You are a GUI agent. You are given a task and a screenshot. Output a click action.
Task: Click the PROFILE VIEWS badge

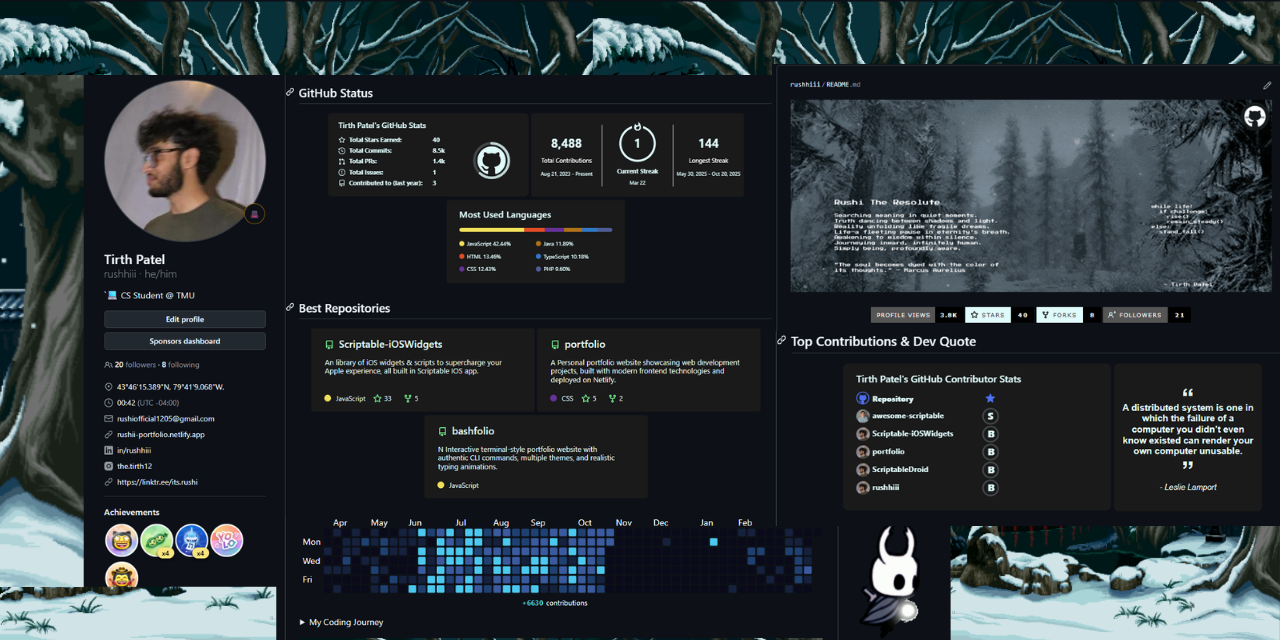[917, 315]
